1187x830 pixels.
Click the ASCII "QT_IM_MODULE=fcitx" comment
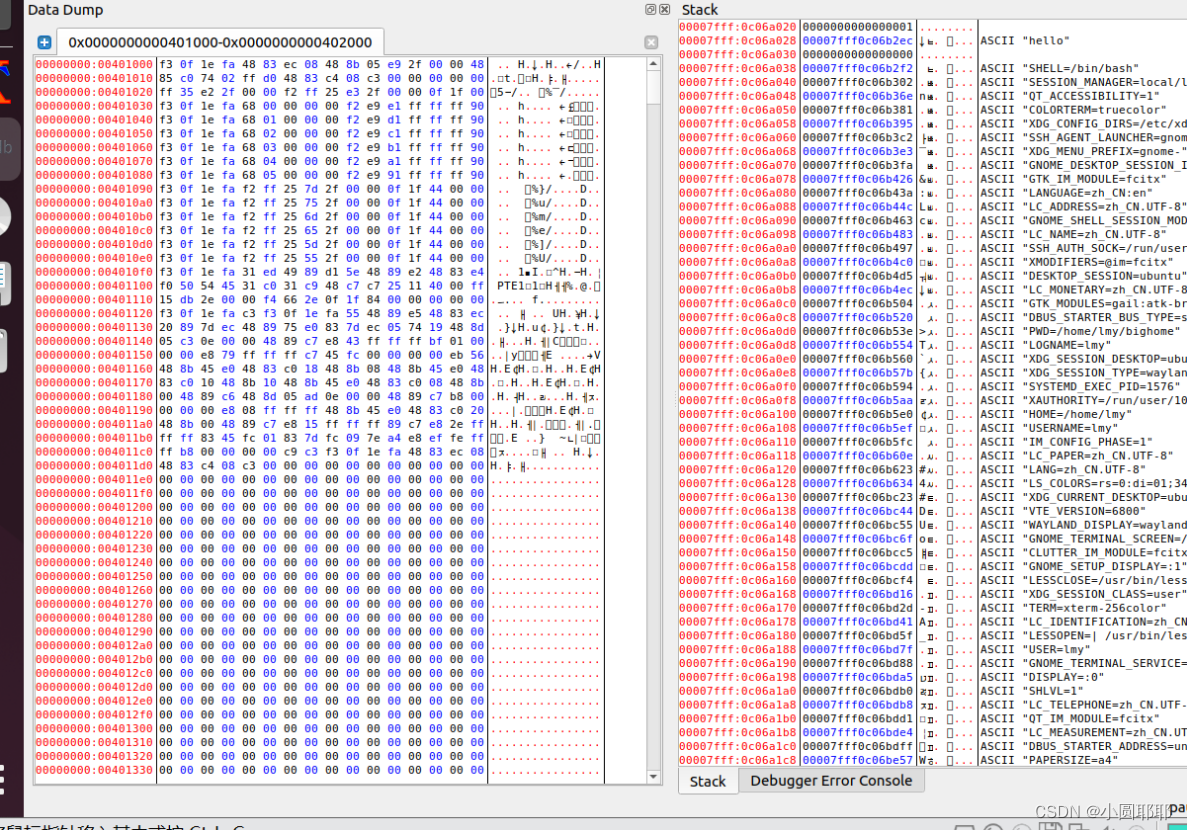click(x=1070, y=719)
